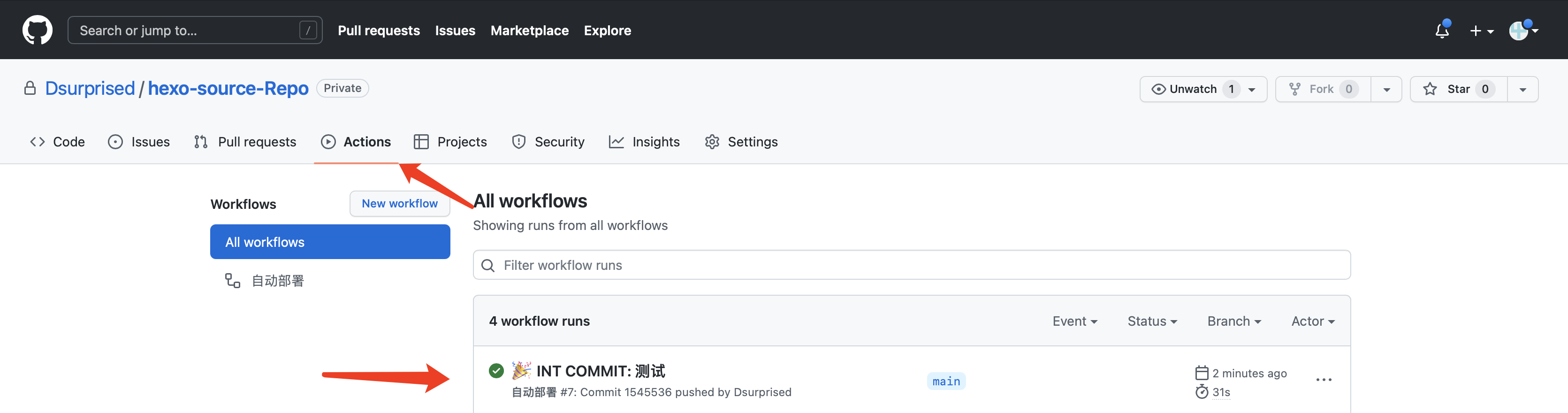Open the INT COMMIT: 测试 workflow run
The height and width of the screenshot is (413, 1568).
pos(600,371)
